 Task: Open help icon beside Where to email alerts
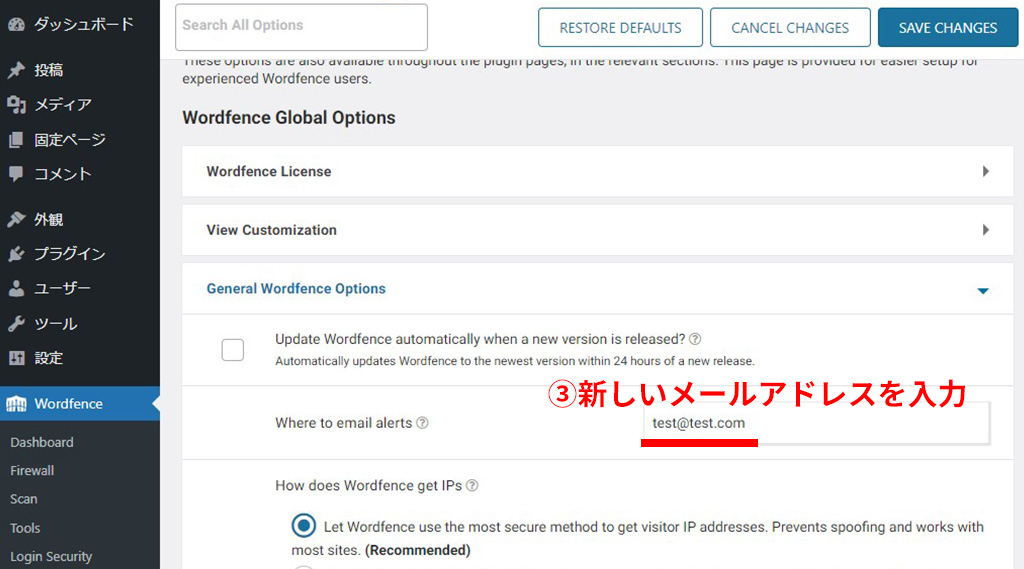point(423,423)
